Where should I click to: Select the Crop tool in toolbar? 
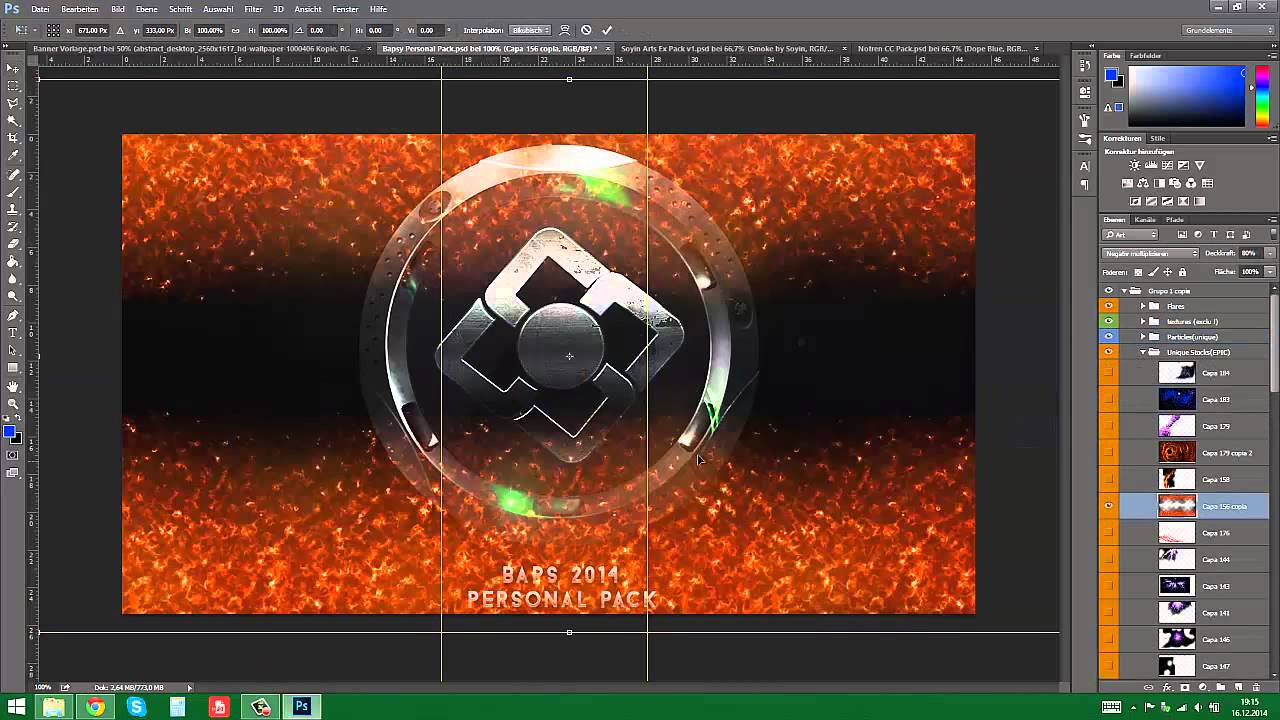coord(13,138)
